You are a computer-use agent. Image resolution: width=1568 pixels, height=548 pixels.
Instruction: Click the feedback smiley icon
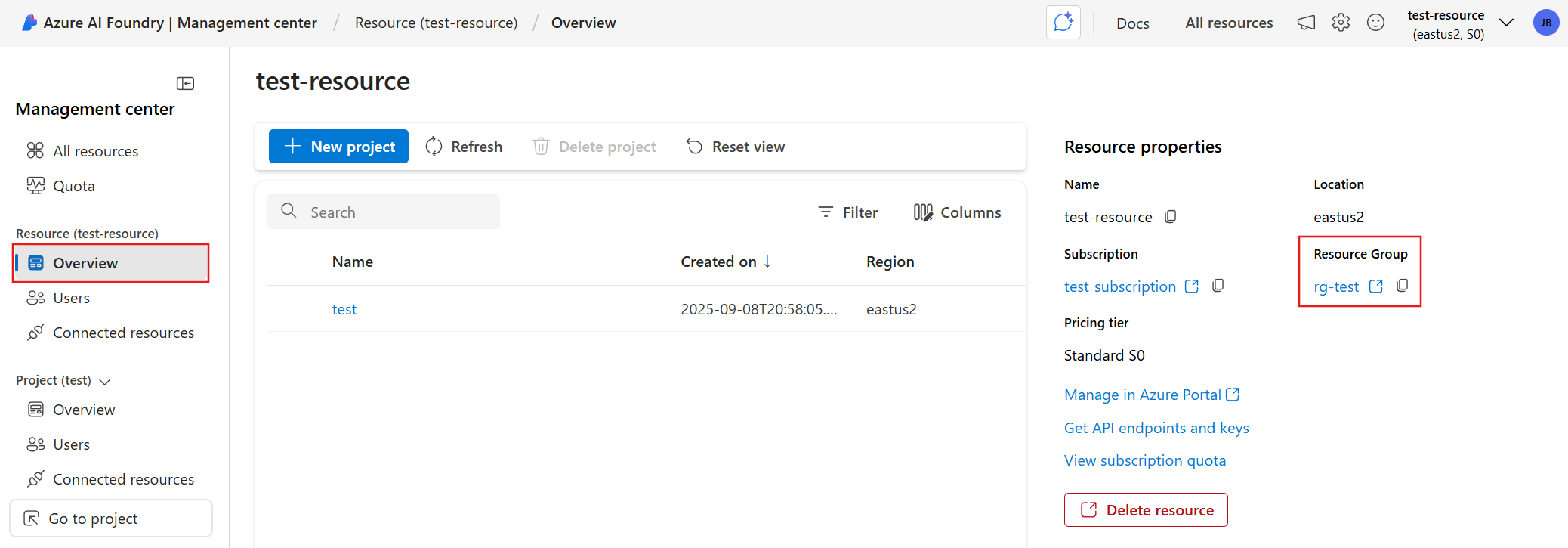point(1375,23)
